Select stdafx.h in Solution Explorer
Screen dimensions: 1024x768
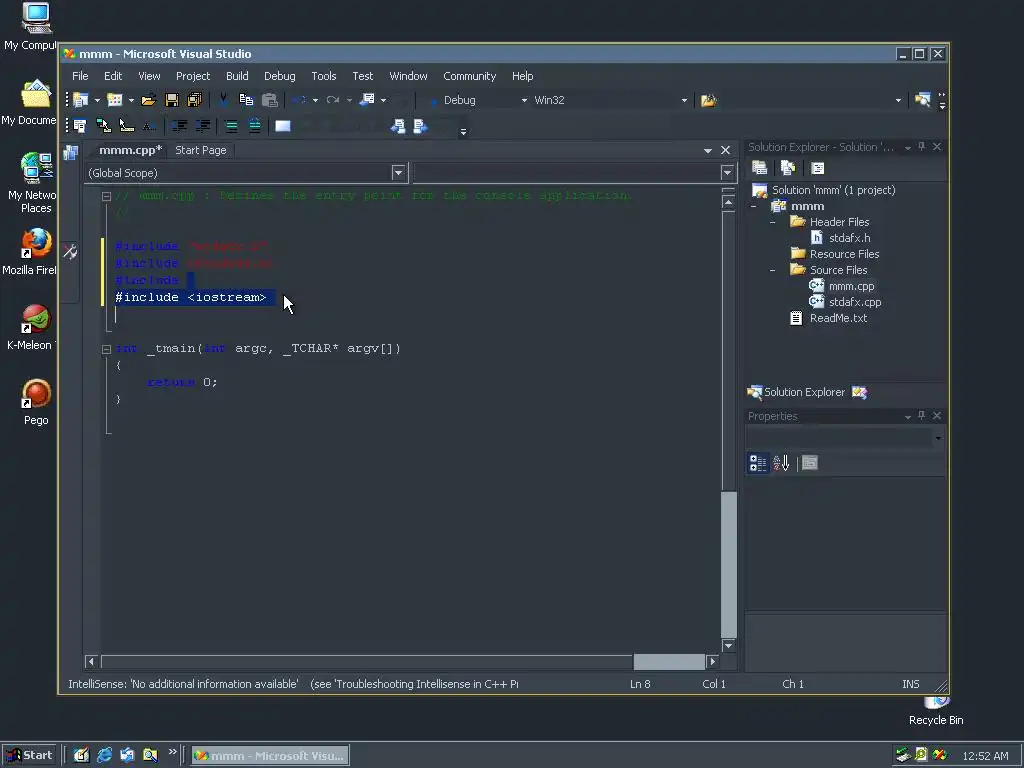pos(849,238)
